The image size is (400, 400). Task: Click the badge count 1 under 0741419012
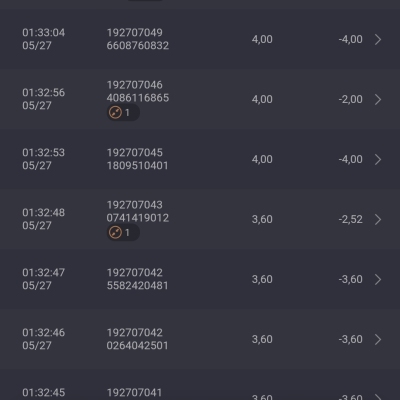click(127, 233)
